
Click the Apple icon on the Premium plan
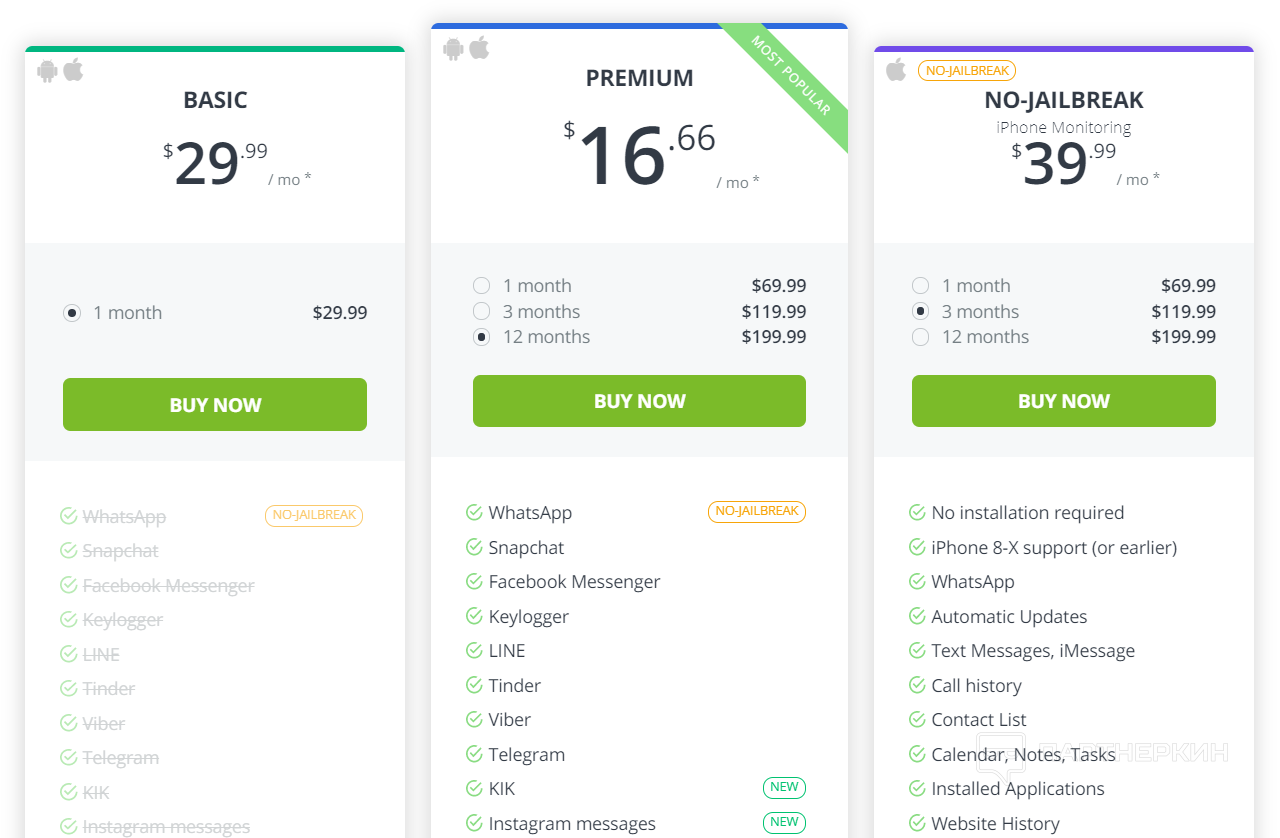480,48
